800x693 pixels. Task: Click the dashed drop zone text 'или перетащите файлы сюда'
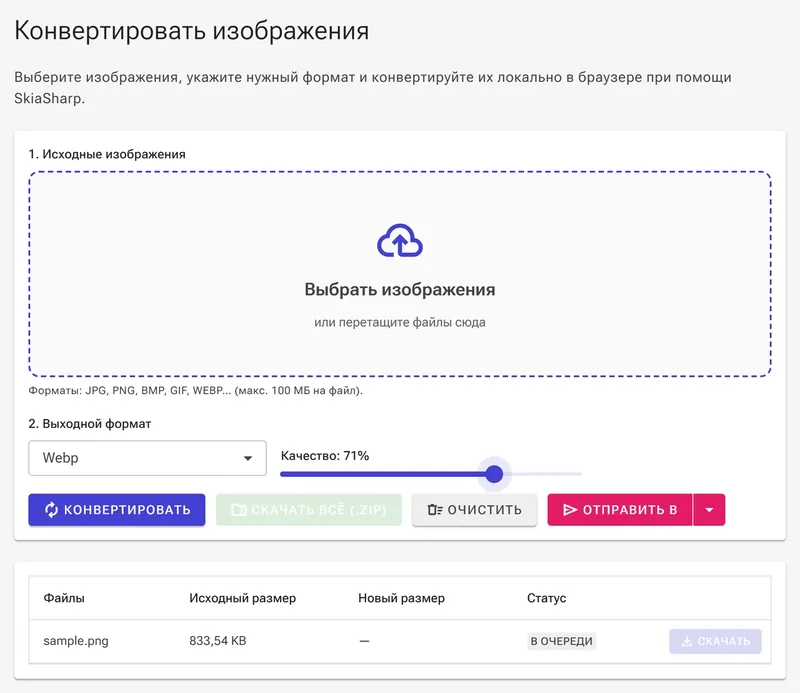point(399,323)
